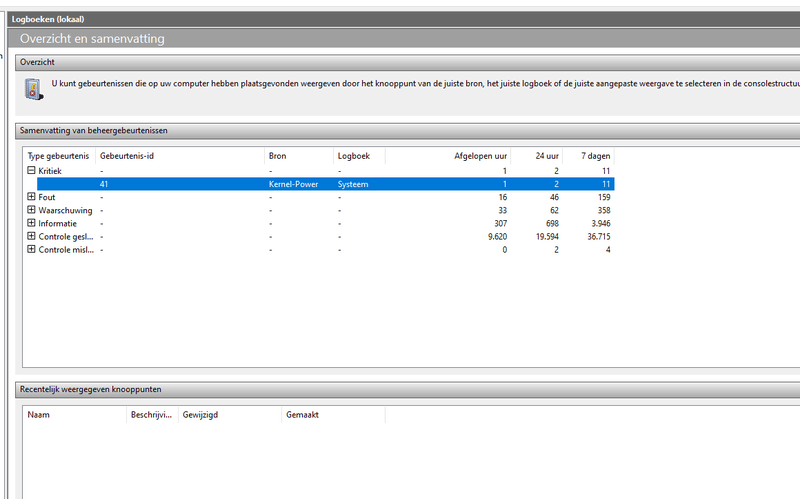Expand the Fout event type row

point(31,196)
